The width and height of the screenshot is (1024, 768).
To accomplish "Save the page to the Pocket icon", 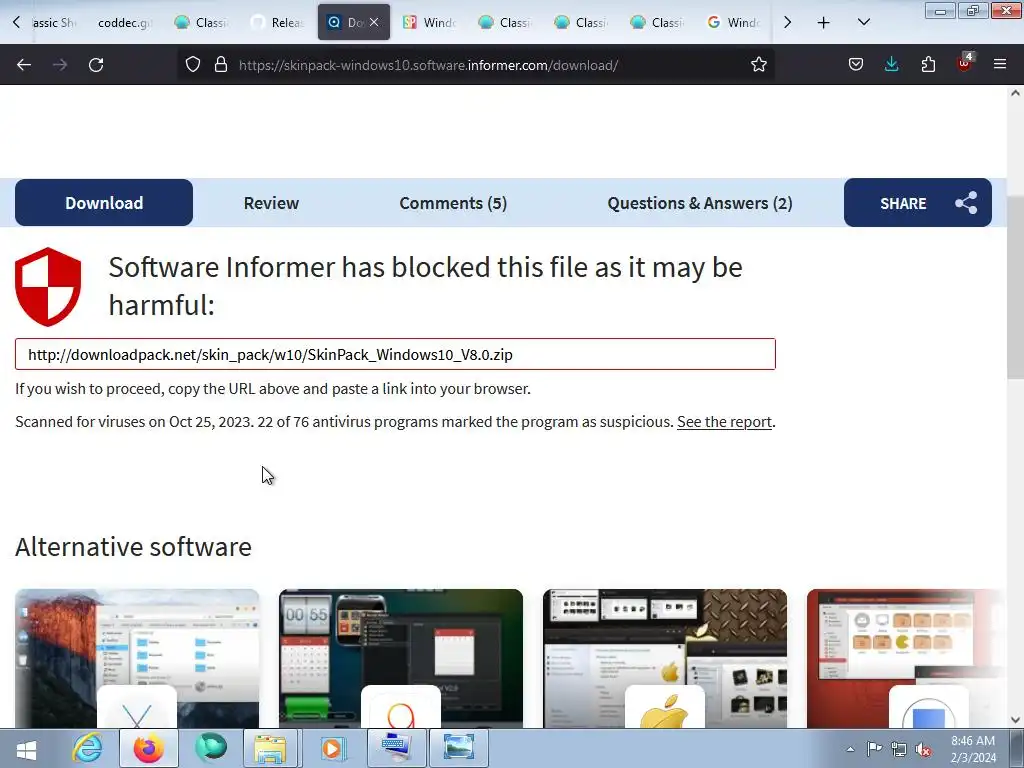I will click(856, 65).
